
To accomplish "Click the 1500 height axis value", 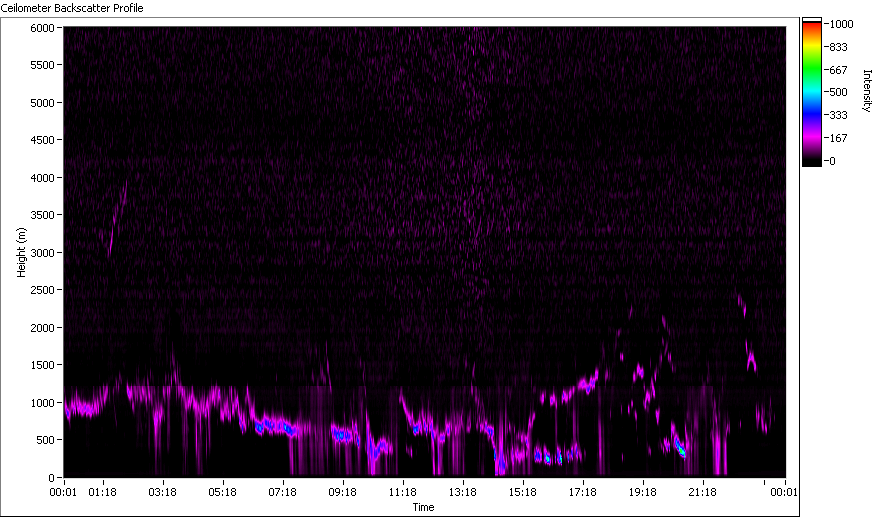I will tap(42, 365).
